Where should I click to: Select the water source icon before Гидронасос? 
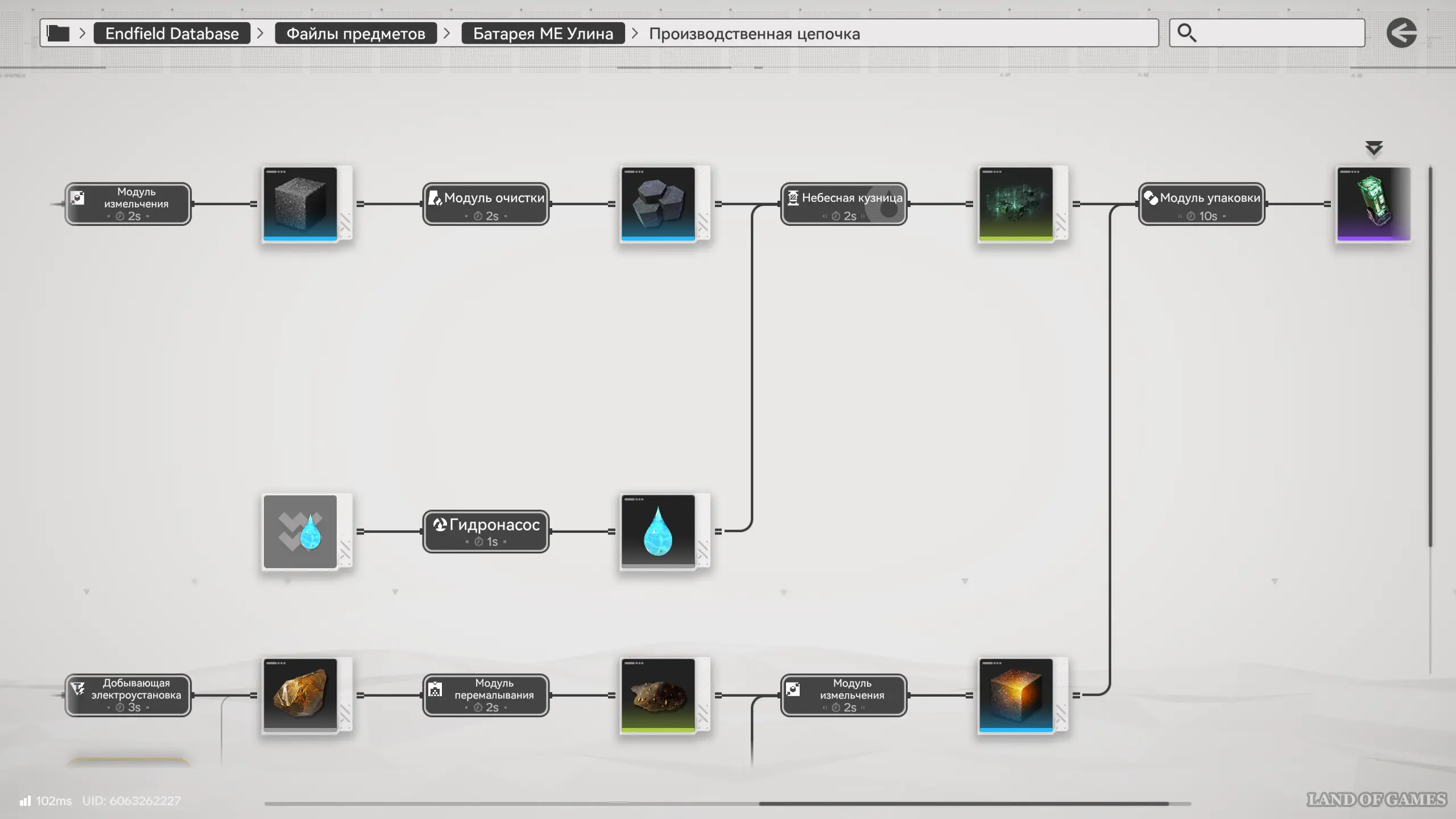click(x=300, y=531)
